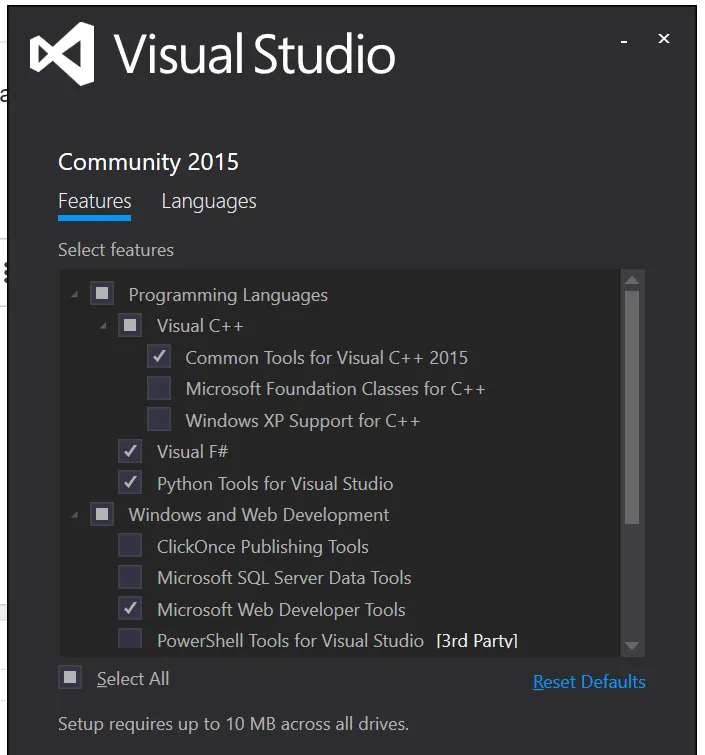Click the setup requires 10 MB message
Viewport: 705px width, 755px height.
[233, 724]
